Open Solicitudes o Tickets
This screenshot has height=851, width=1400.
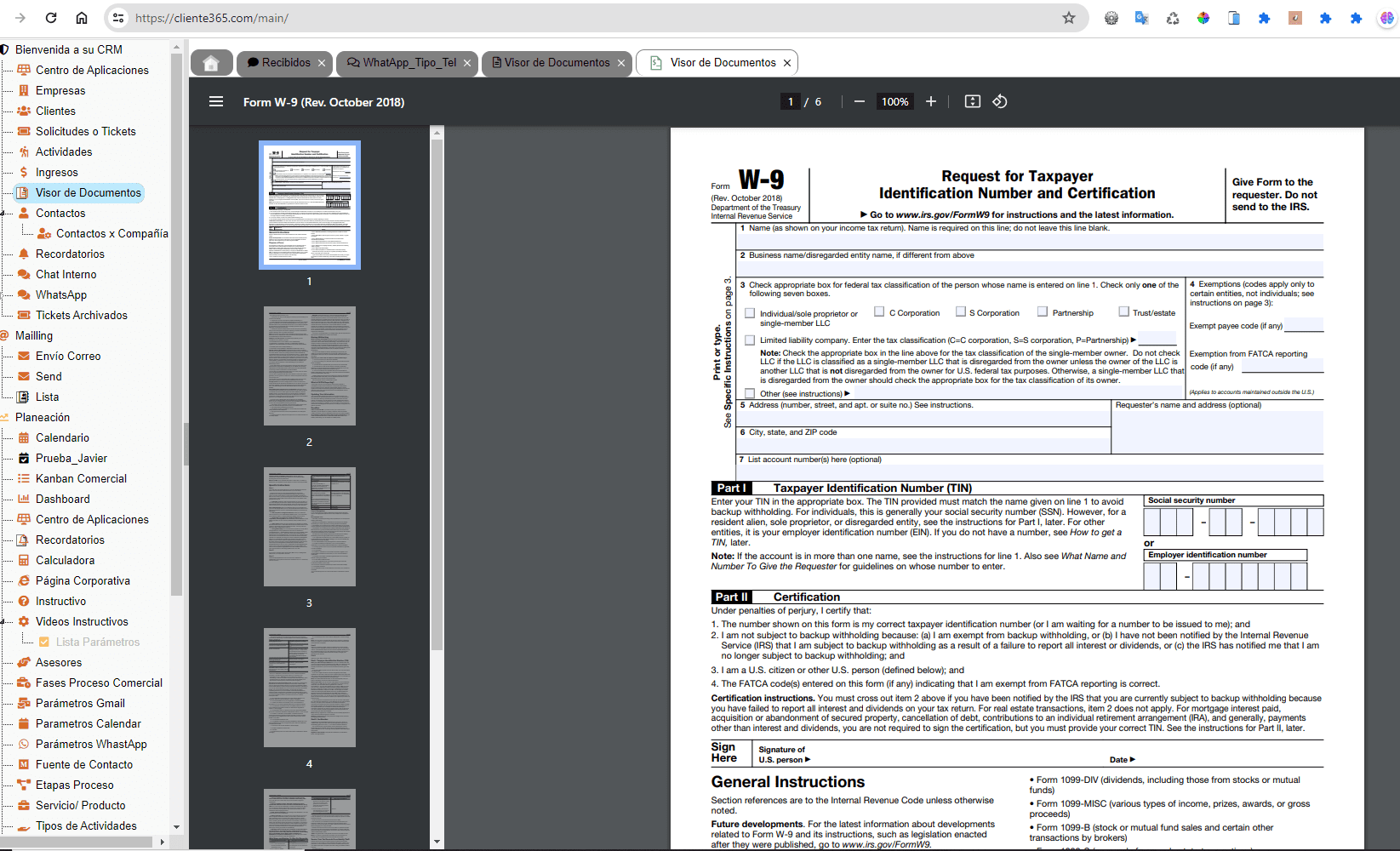(x=85, y=131)
